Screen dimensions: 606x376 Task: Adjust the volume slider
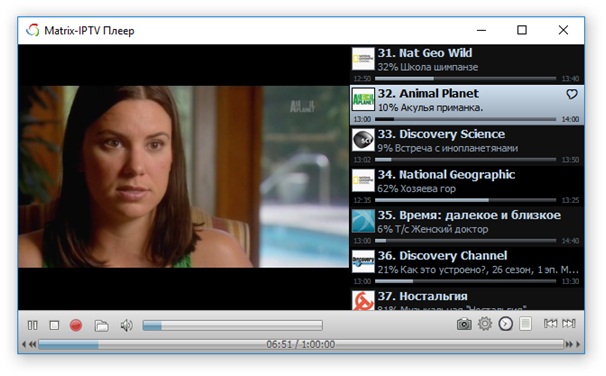click(x=232, y=326)
